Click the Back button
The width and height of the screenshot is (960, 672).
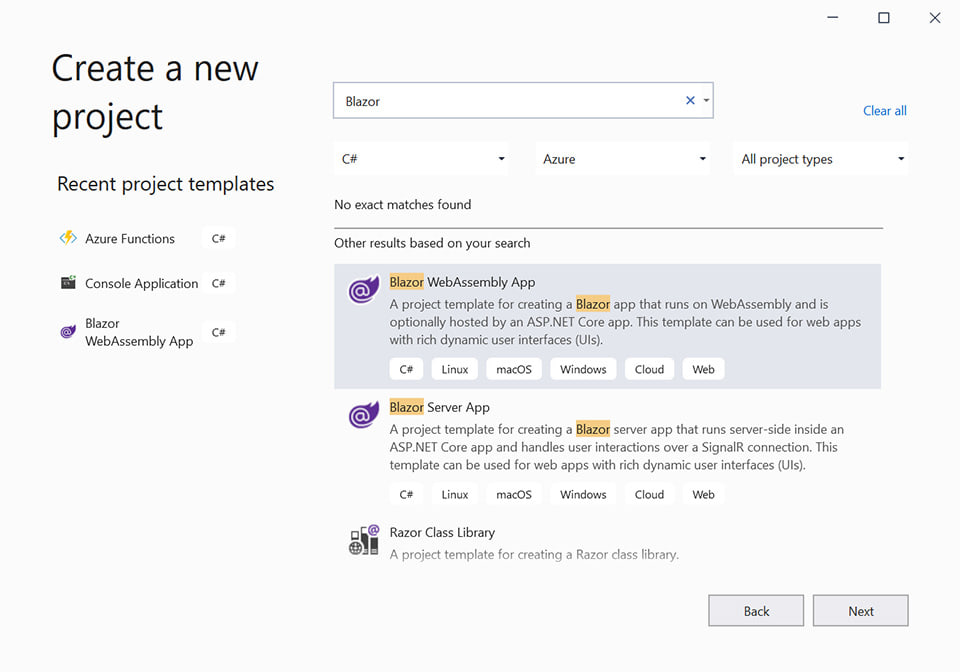tap(756, 611)
